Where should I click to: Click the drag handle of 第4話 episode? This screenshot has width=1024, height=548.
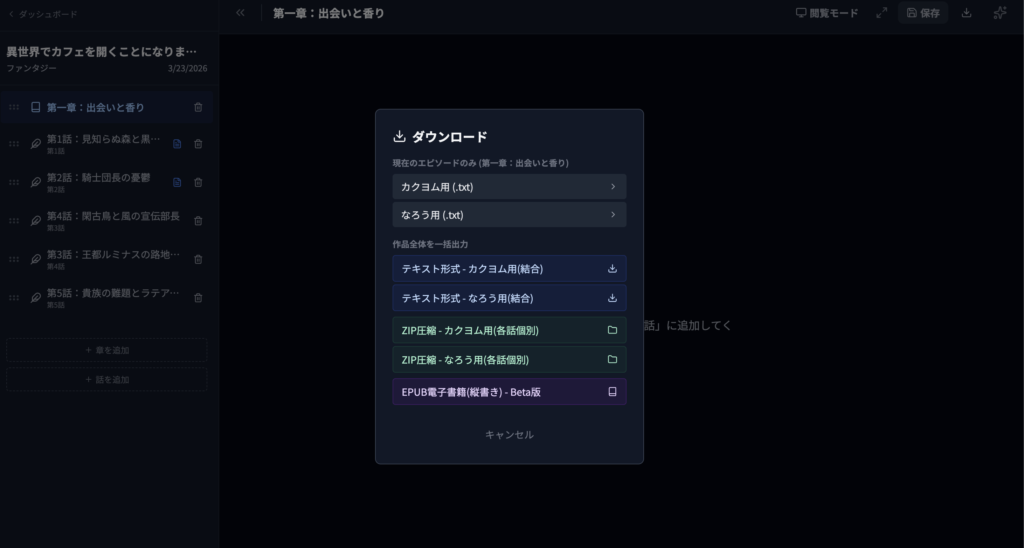pos(14,220)
